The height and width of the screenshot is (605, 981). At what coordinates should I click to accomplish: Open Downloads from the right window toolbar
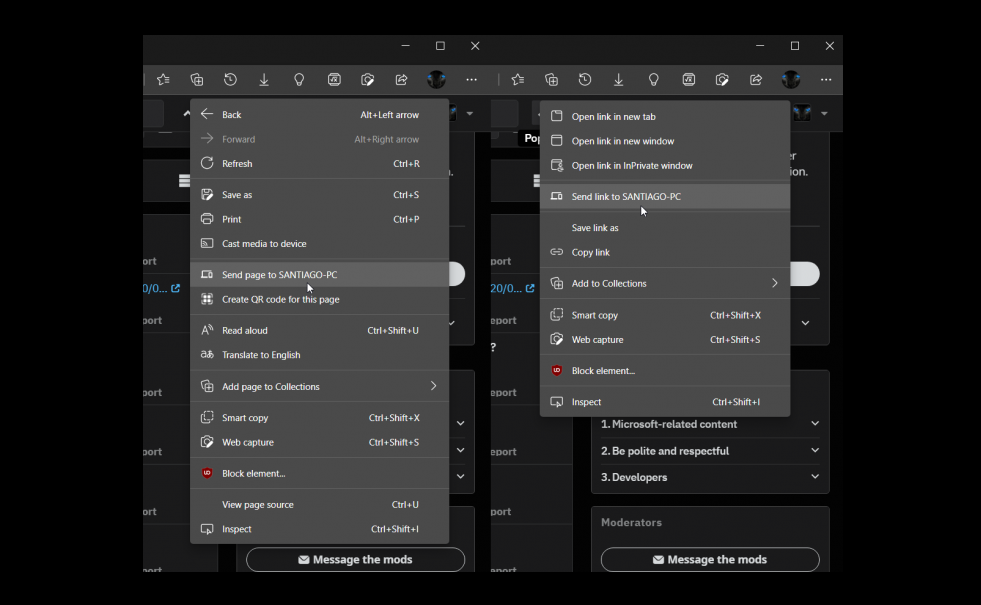619,80
